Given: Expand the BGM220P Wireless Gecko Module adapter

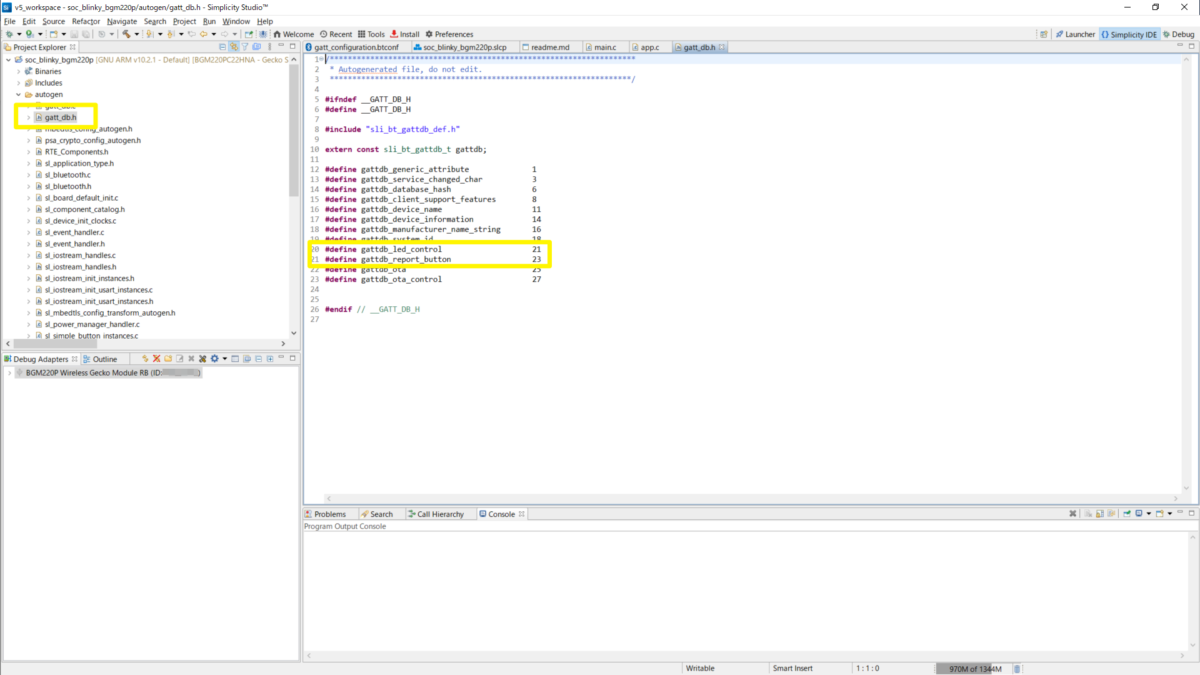Looking at the screenshot, I should coord(9,372).
